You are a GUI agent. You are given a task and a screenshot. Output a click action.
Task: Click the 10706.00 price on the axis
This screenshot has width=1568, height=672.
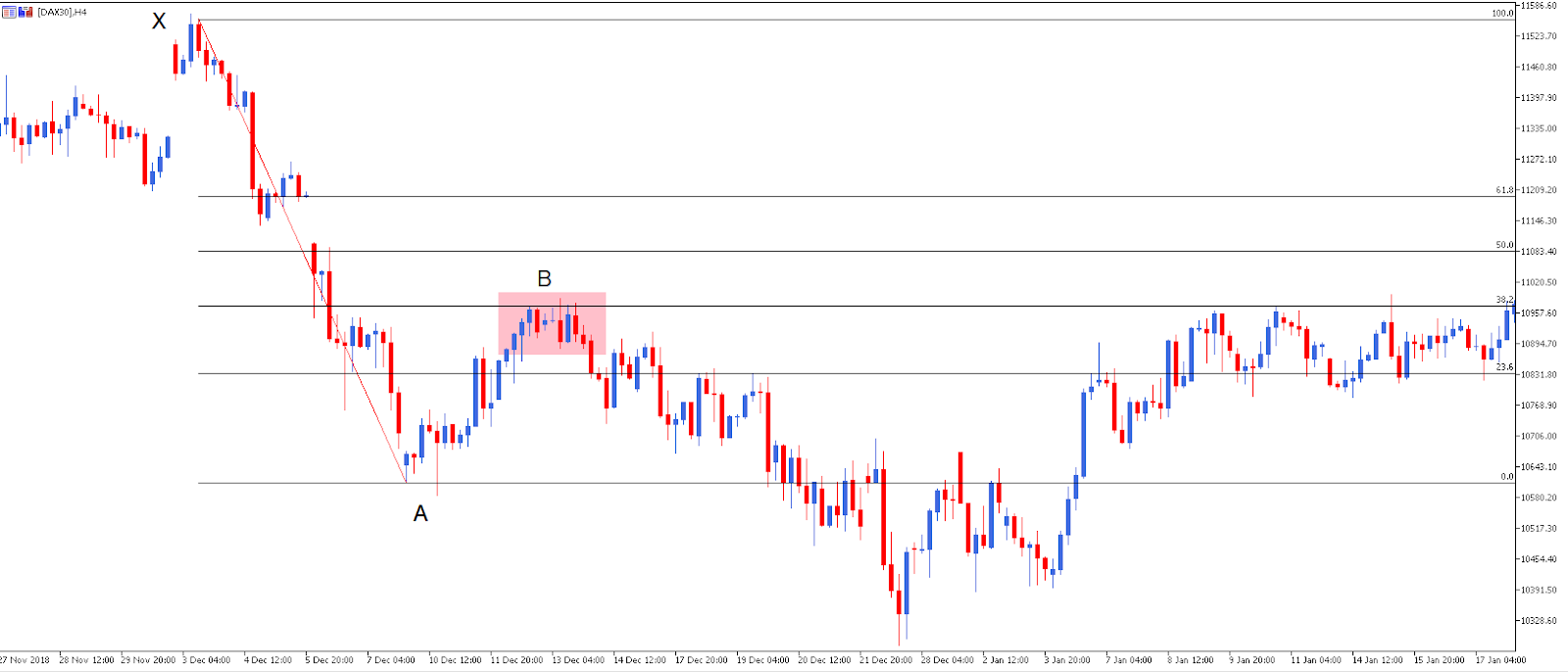point(1539,436)
